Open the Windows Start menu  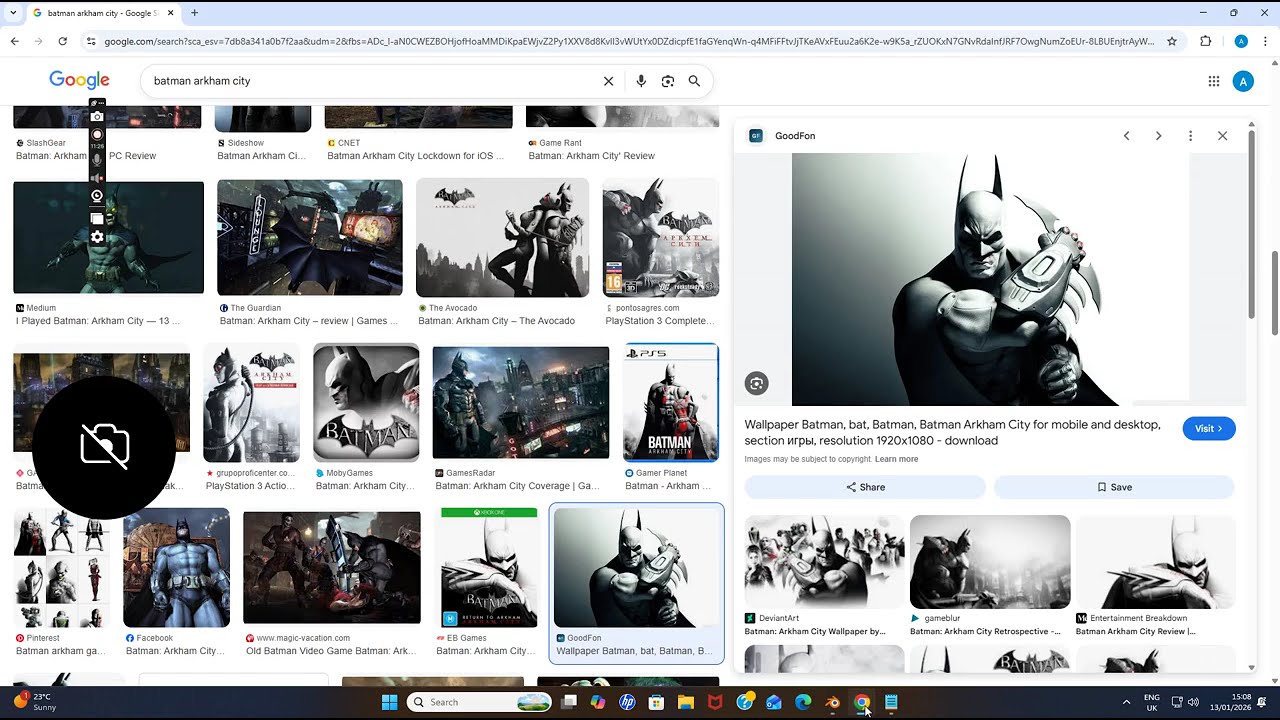coord(390,702)
